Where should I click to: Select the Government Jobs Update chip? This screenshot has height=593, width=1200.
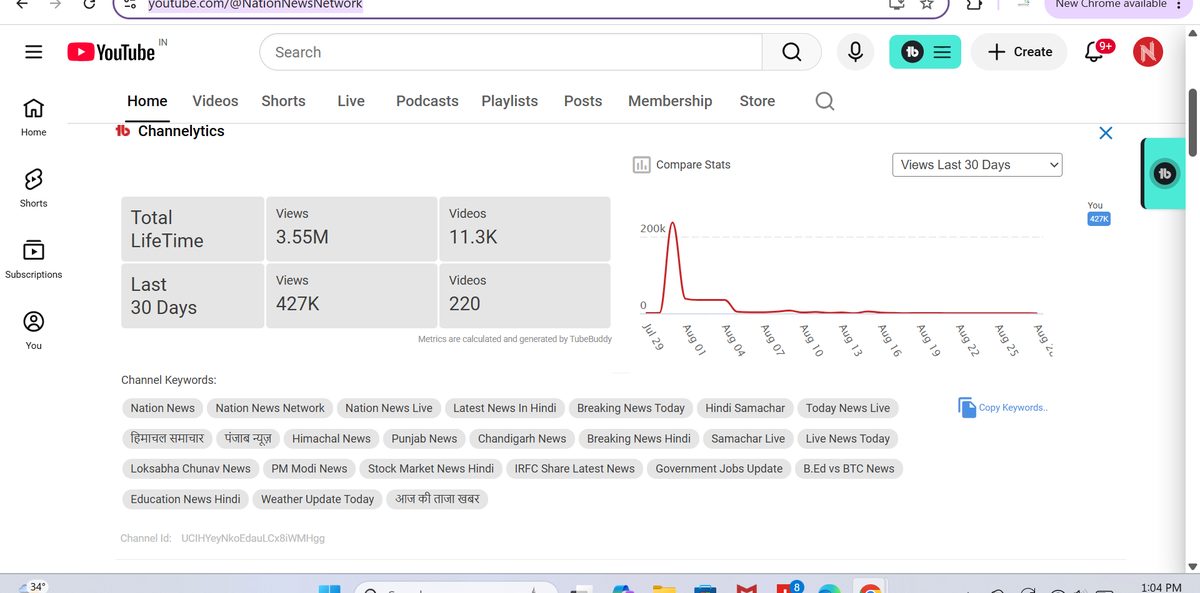719,468
